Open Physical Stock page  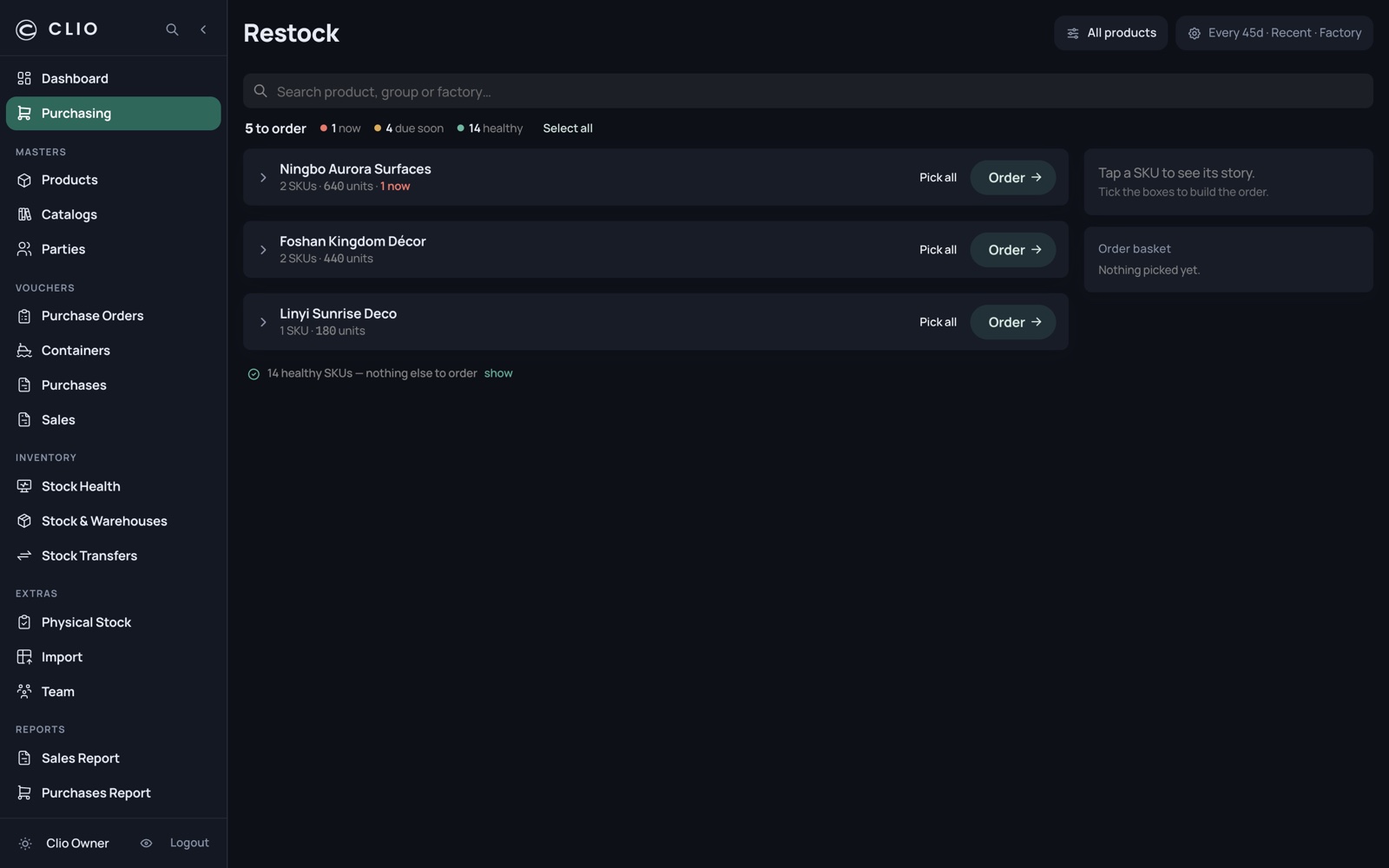pyautogui.click(x=113, y=622)
